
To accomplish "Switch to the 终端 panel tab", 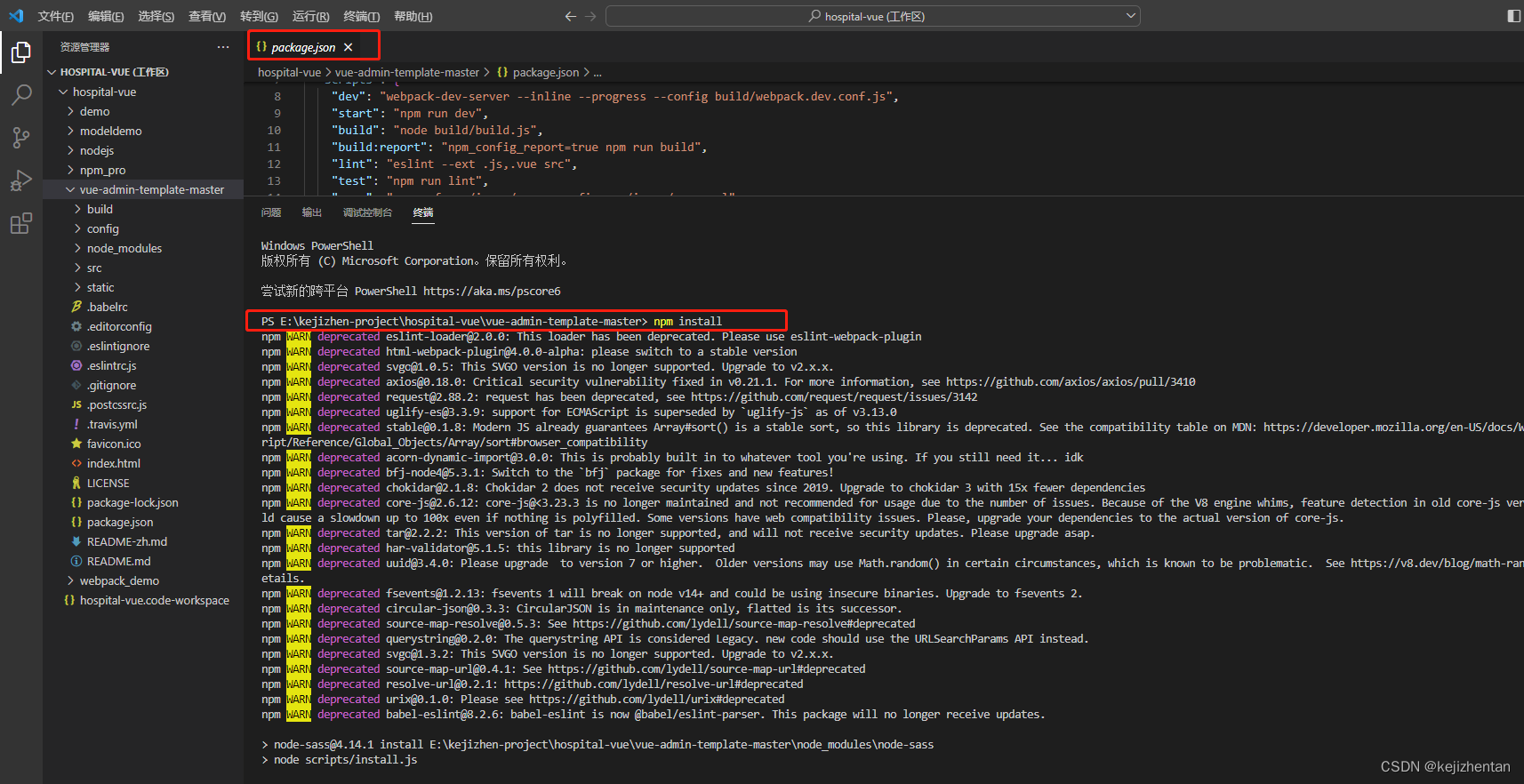I will 423,212.
